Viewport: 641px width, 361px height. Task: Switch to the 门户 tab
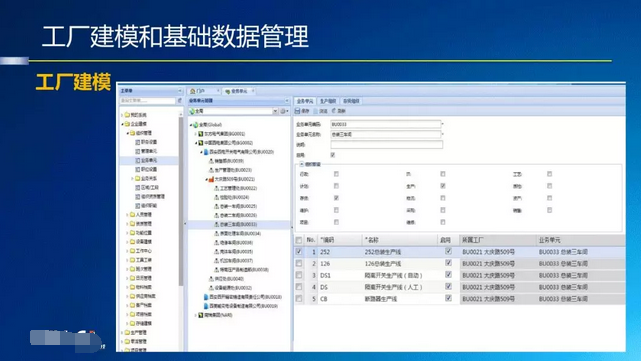[x=204, y=91]
